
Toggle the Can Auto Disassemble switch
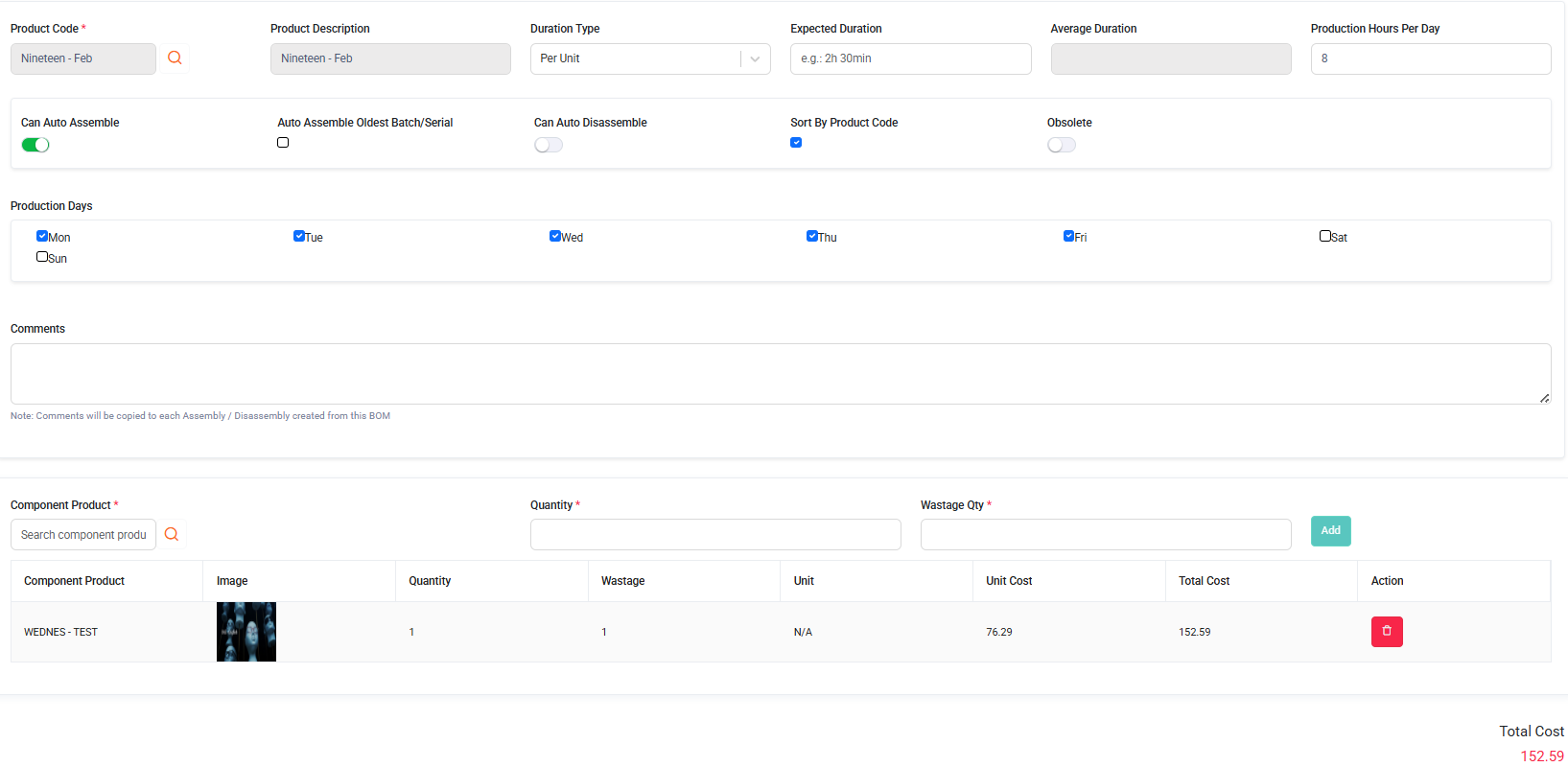click(549, 145)
